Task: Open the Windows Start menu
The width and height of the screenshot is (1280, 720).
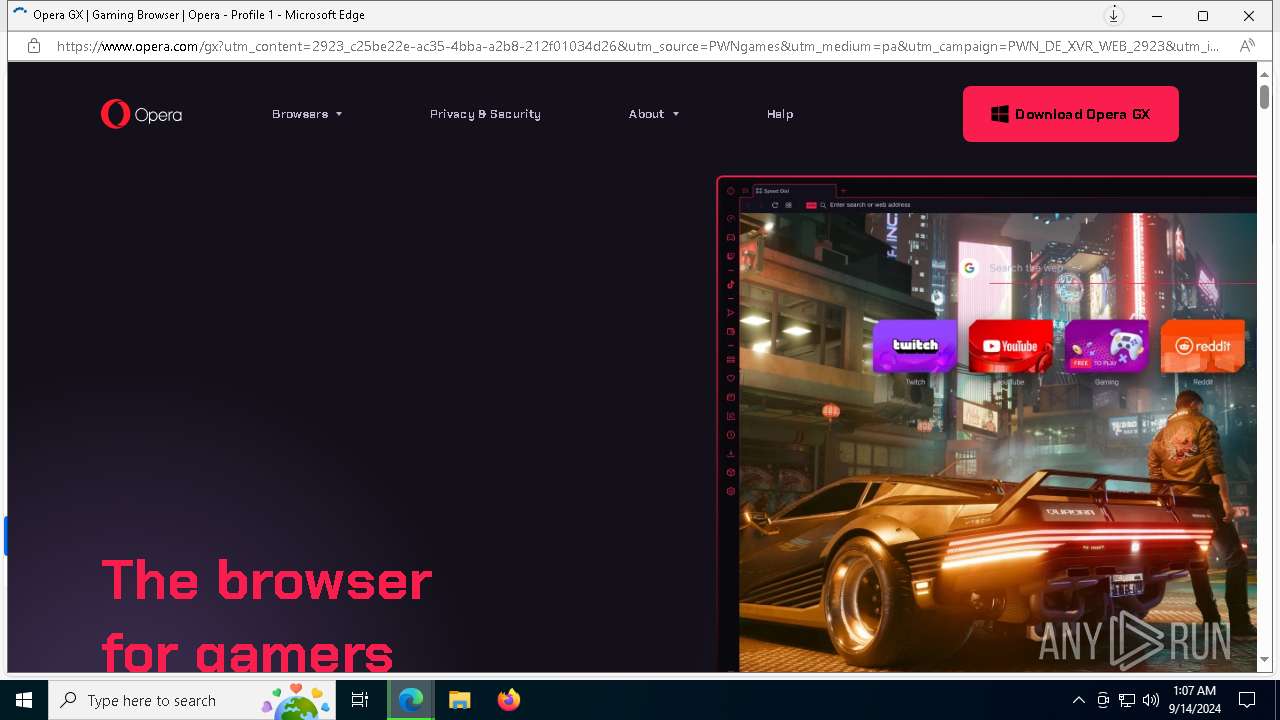Action: [24, 700]
